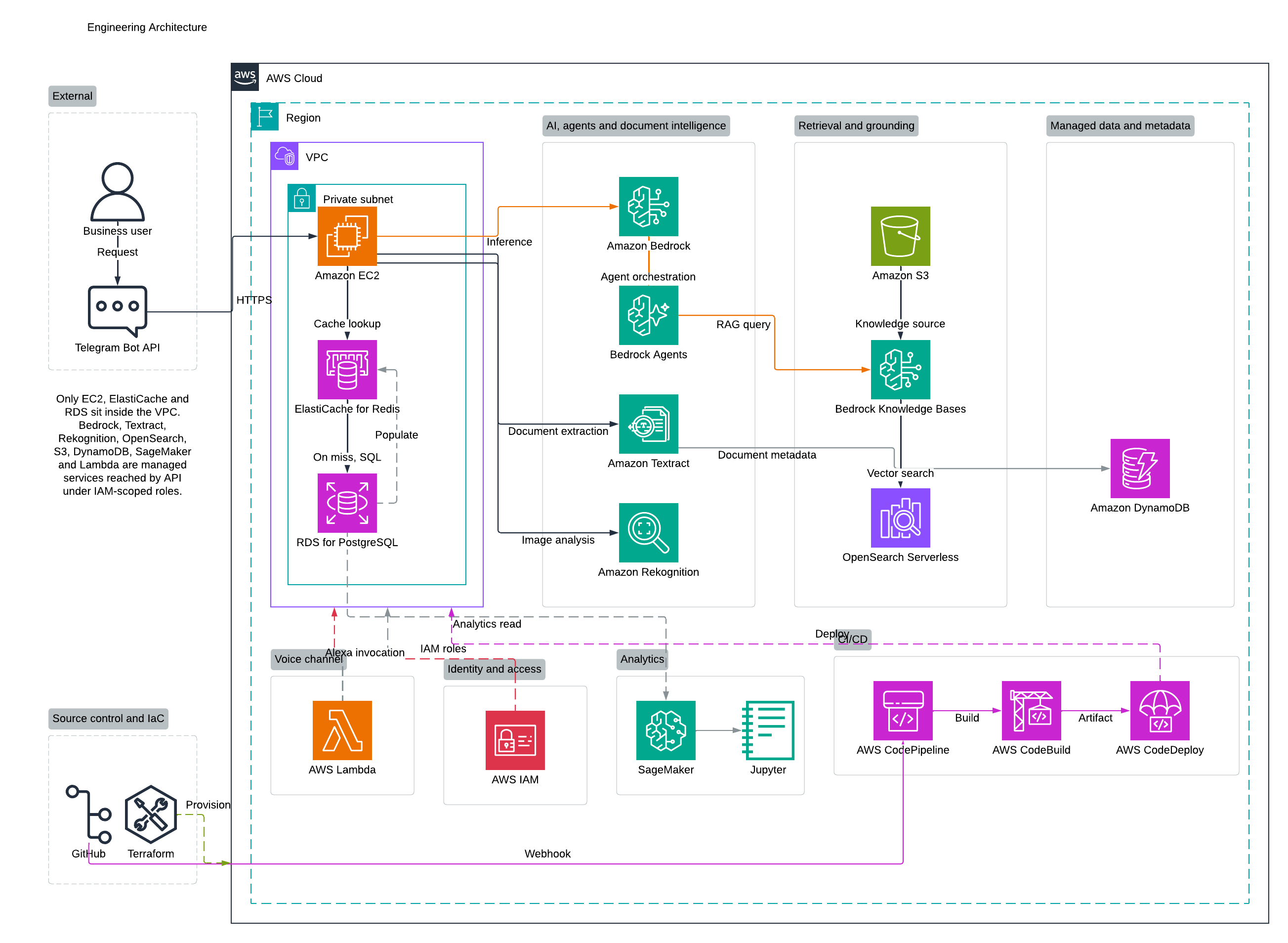Click the ElastiCache for Redis icon
This screenshot has height=943, width=1288.
tap(347, 370)
